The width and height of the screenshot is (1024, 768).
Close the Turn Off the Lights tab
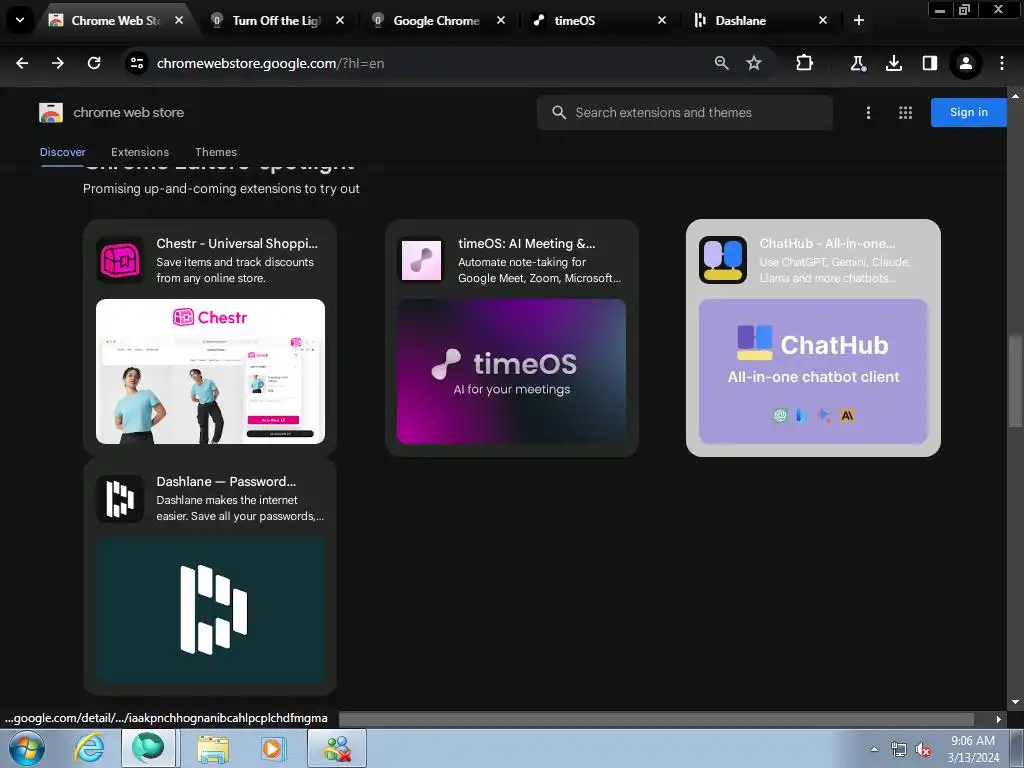tap(340, 20)
